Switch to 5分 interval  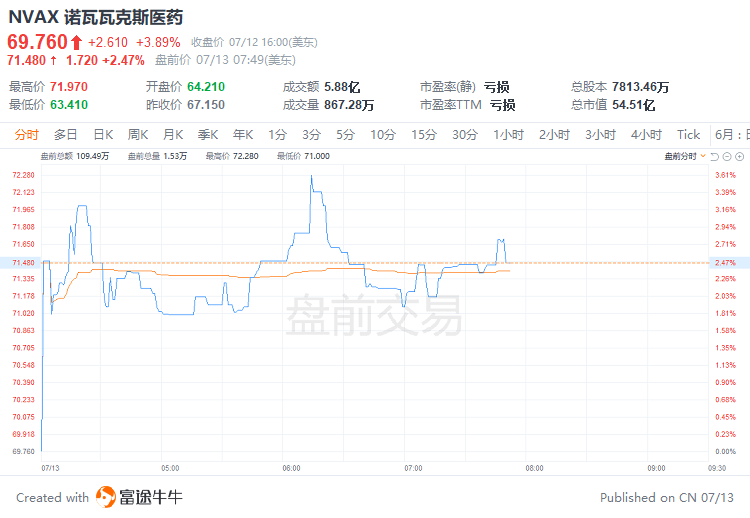point(345,135)
